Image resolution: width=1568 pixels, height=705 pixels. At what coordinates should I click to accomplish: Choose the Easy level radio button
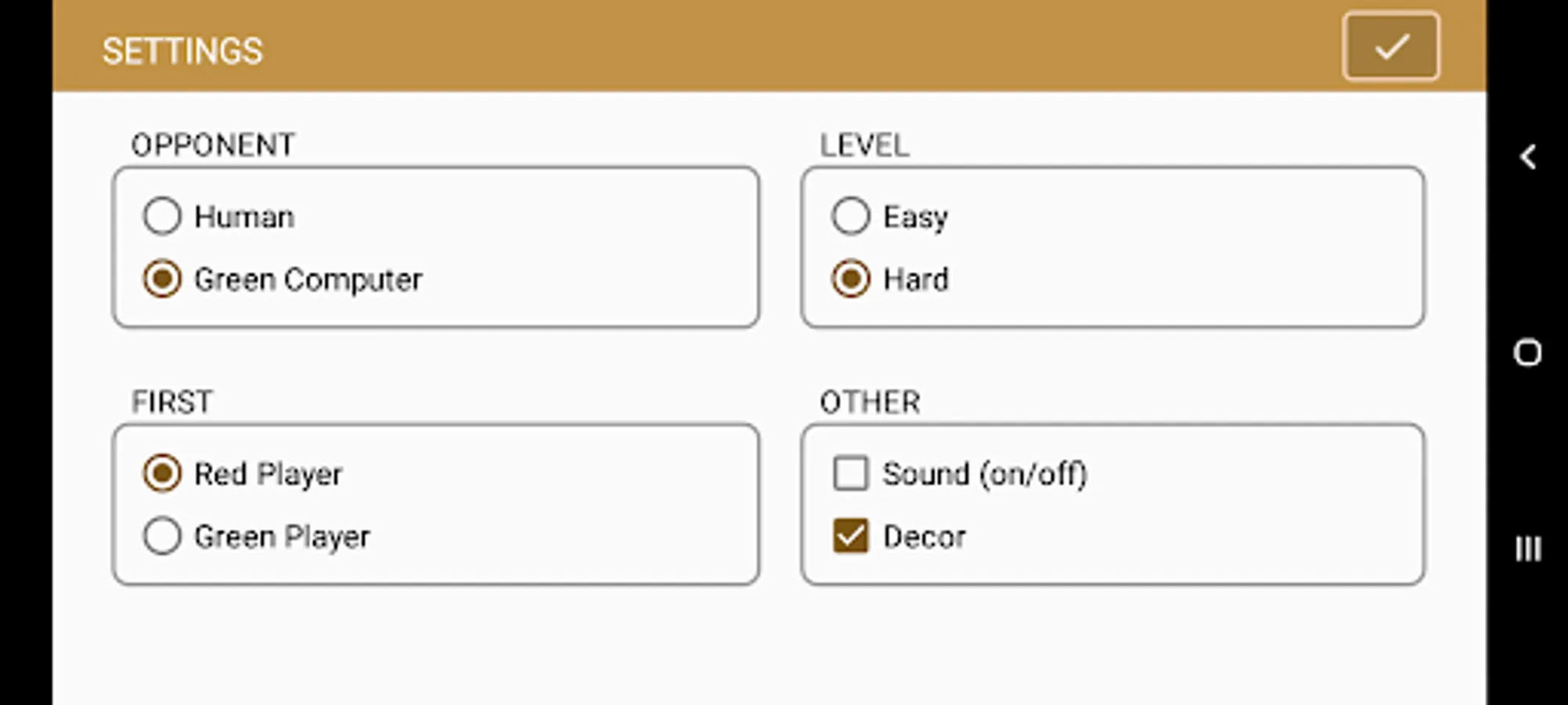coord(851,216)
